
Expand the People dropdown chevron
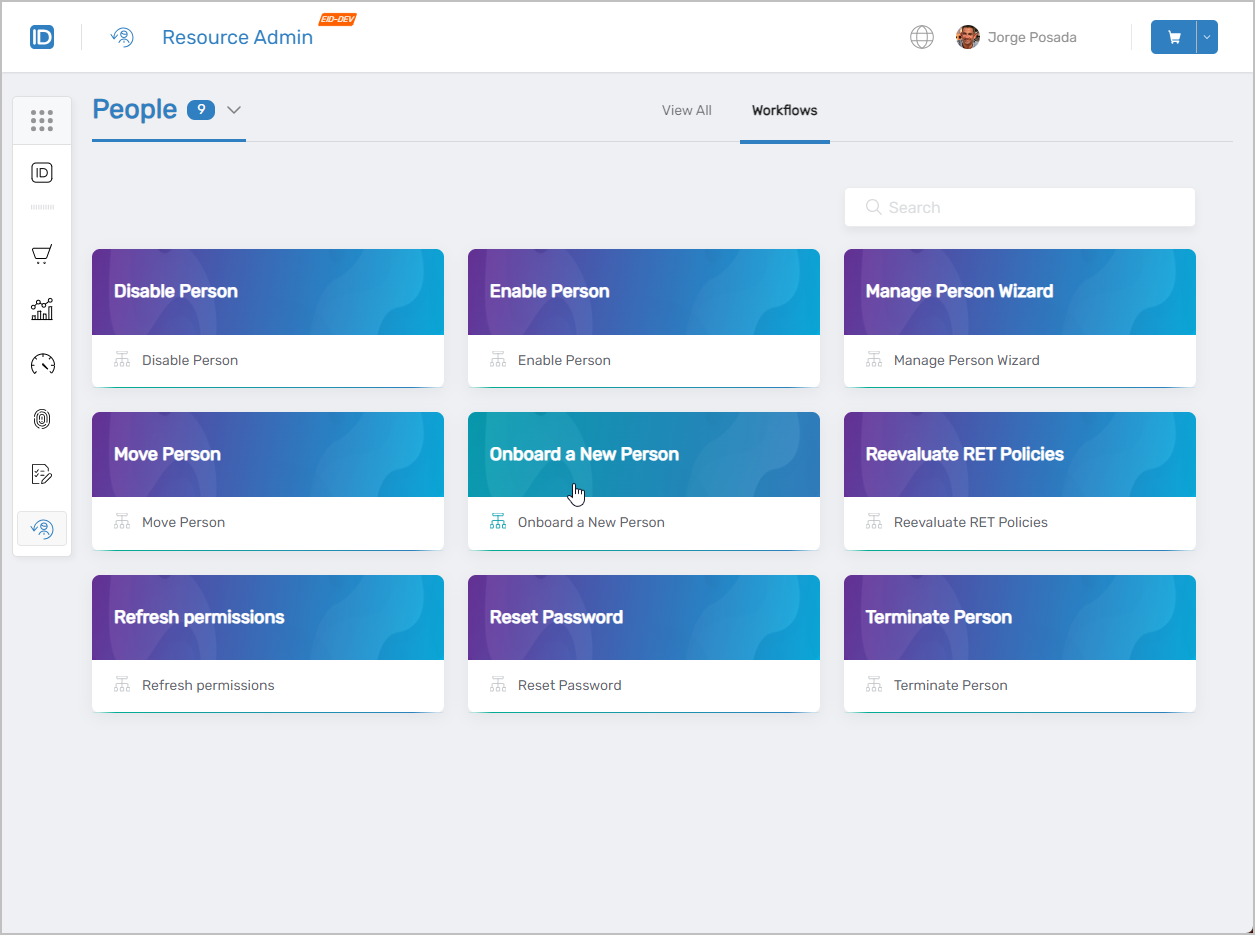click(234, 110)
